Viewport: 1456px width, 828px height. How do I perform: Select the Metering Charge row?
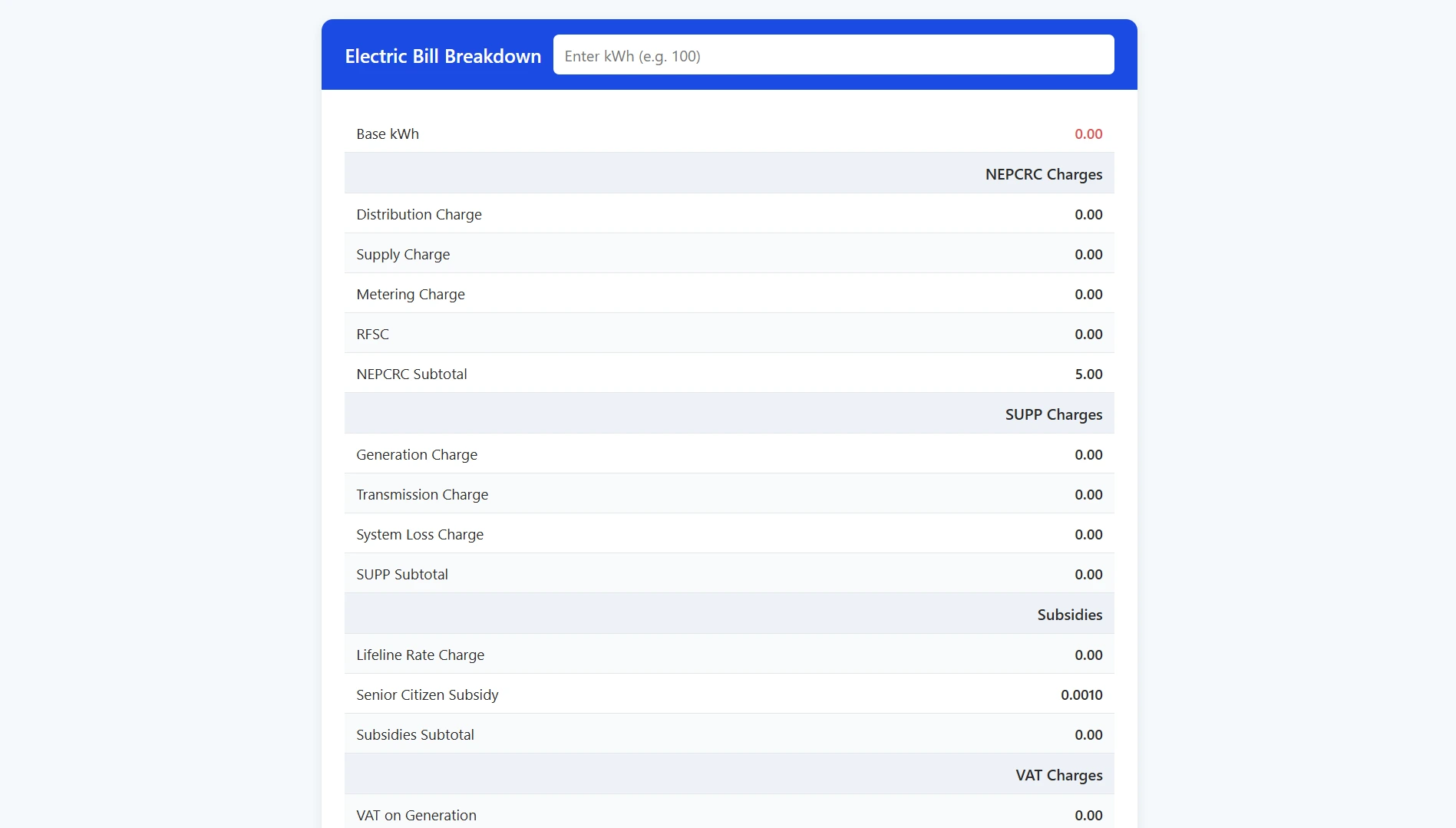coord(728,295)
